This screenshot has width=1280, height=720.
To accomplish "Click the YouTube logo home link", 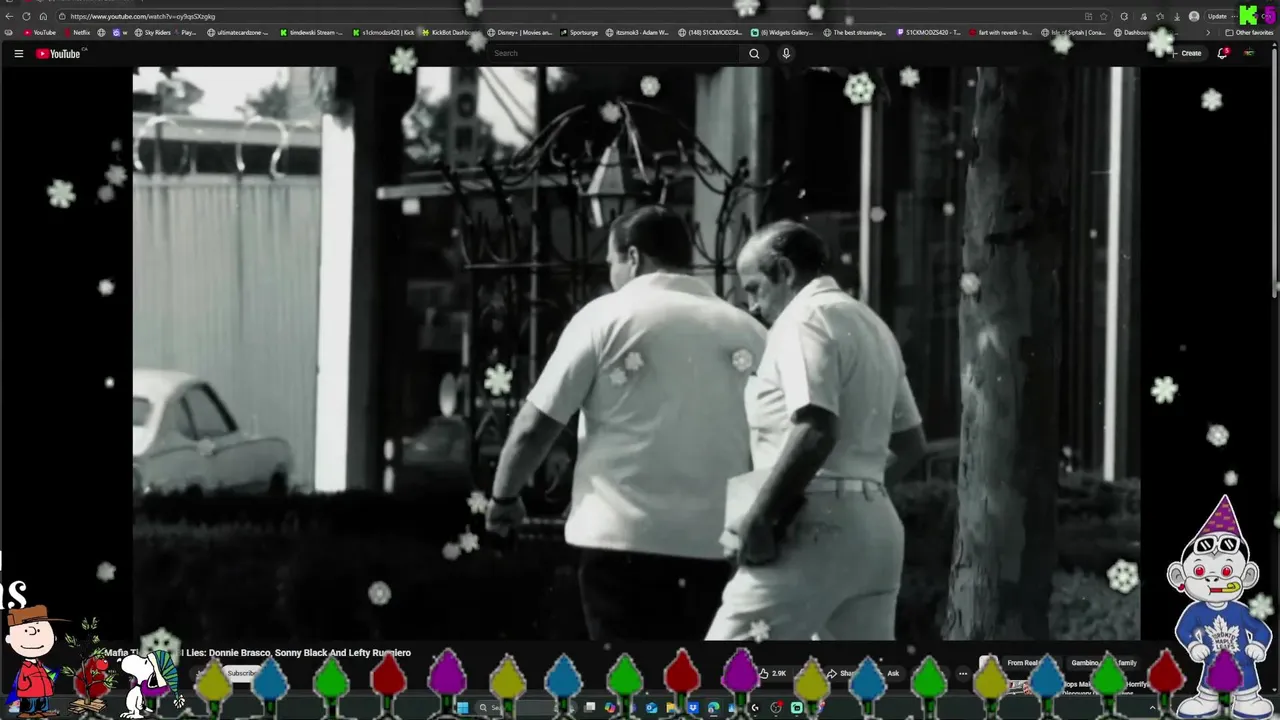I will click(58, 53).
